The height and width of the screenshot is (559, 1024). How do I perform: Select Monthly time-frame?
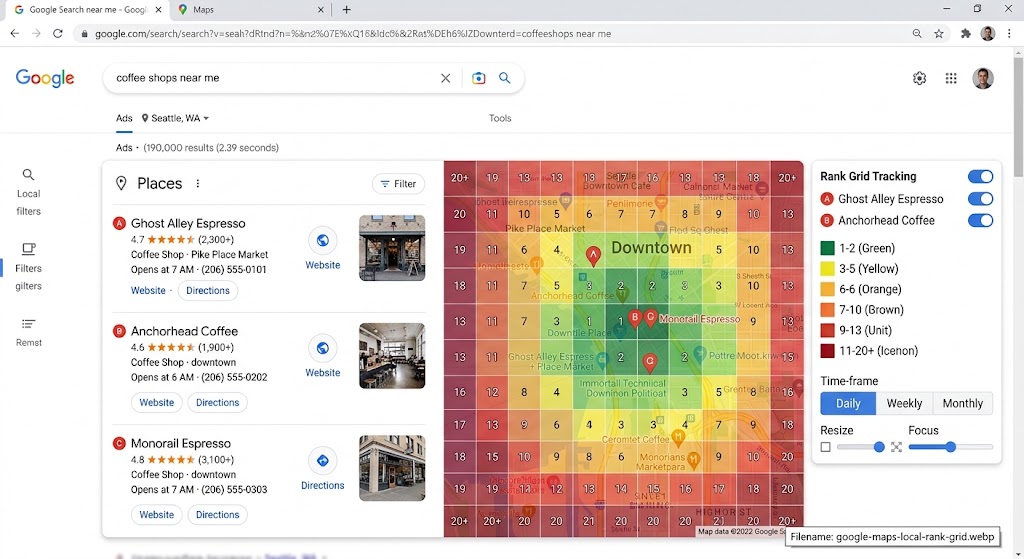click(x=963, y=404)
